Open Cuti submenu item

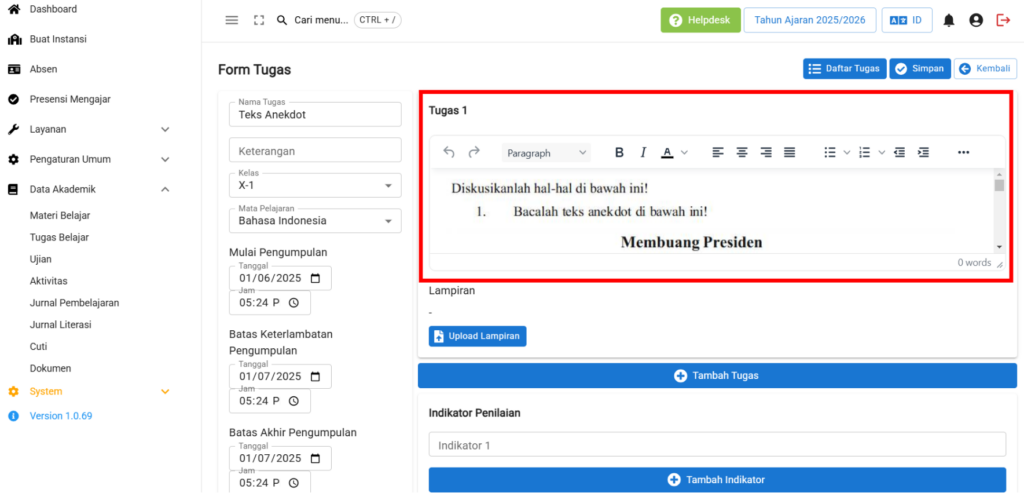(x=39, y=347)
